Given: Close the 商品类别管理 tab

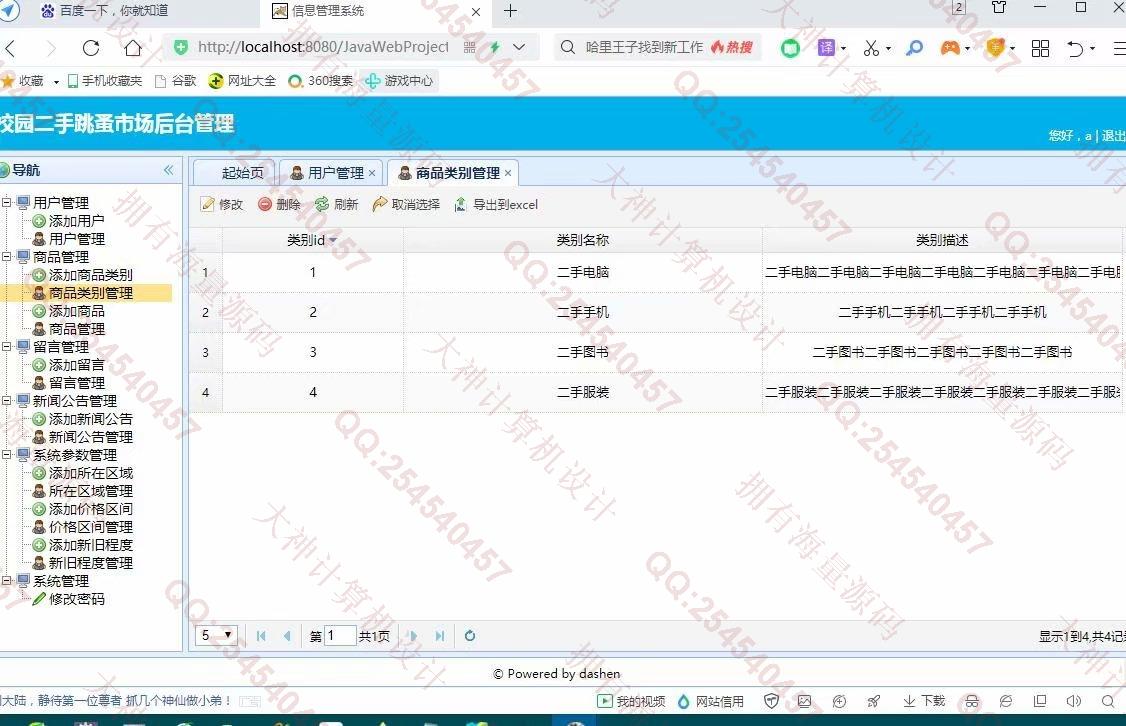Looking at the screenshot, I should (x=508, y=173).
